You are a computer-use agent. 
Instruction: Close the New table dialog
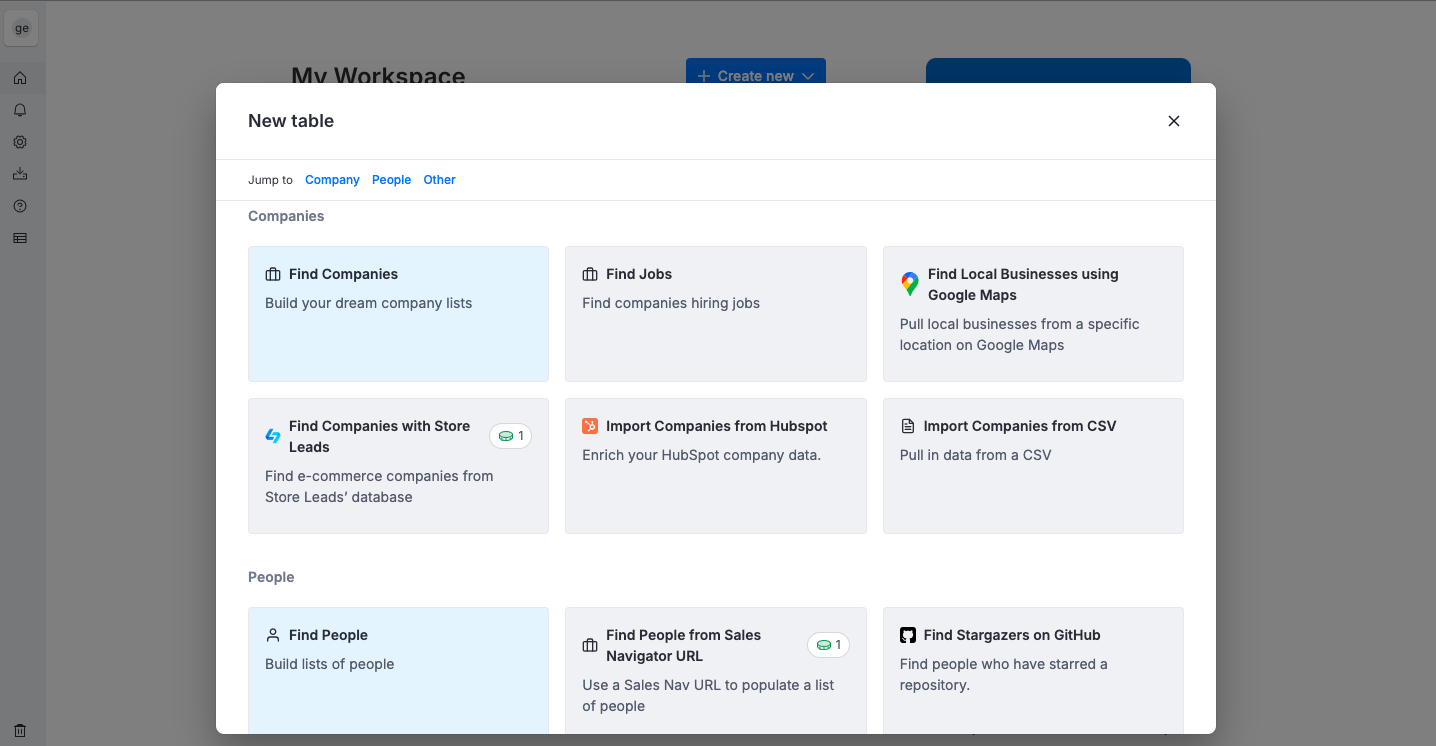tap(1174, 121)
